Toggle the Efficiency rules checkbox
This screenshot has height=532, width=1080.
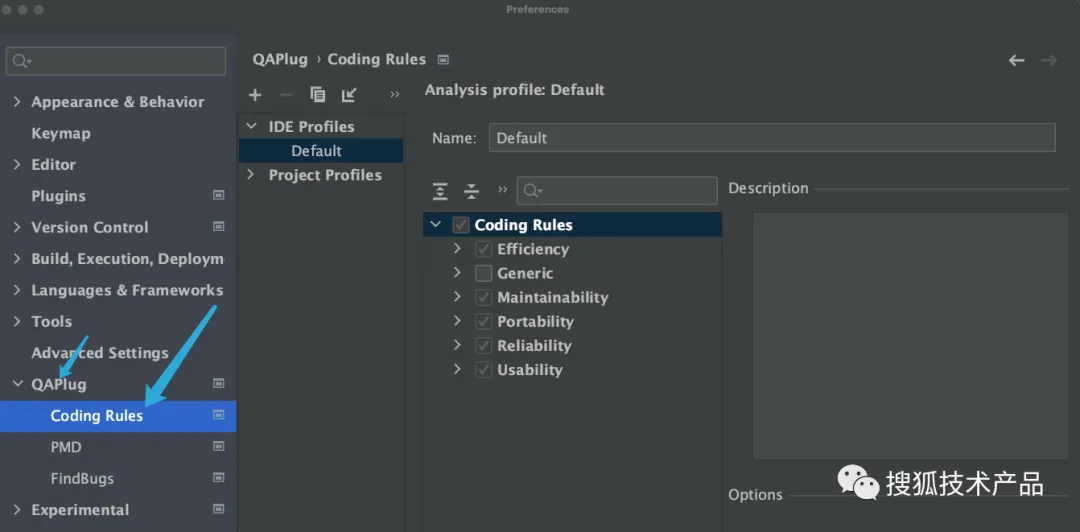coord(484,249)
